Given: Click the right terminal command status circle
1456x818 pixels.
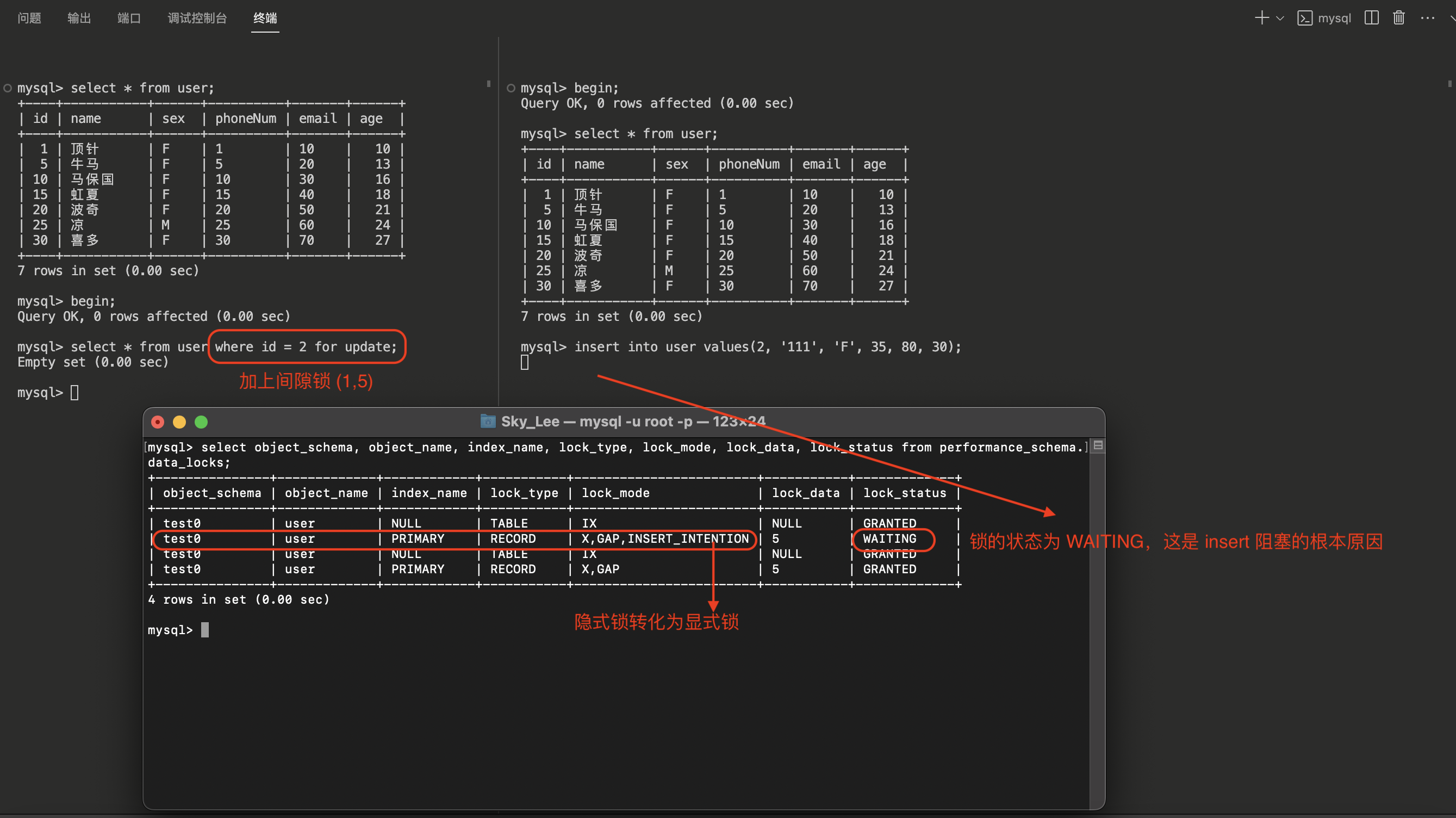Looking at the screenshot, I should [511, 88].
